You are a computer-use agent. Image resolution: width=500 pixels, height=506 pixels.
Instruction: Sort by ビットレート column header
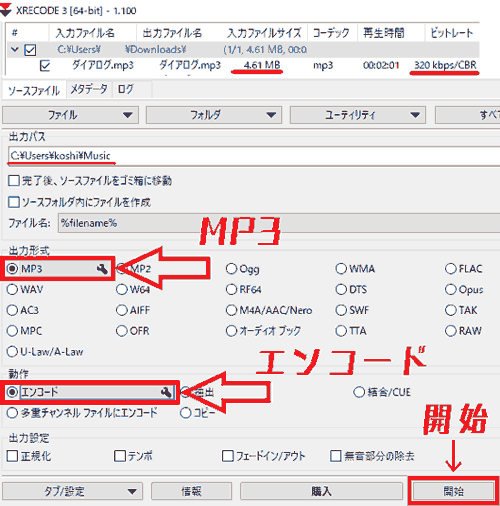pos(452,33)
